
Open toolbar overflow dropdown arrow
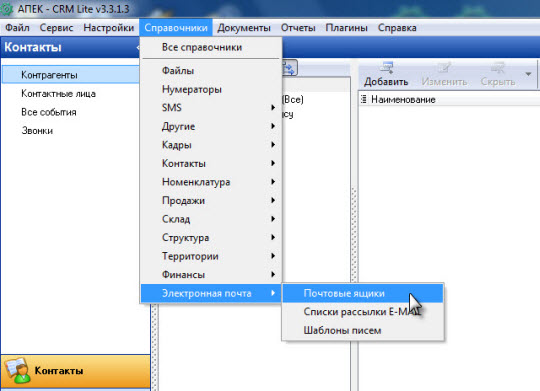point(528,74)
